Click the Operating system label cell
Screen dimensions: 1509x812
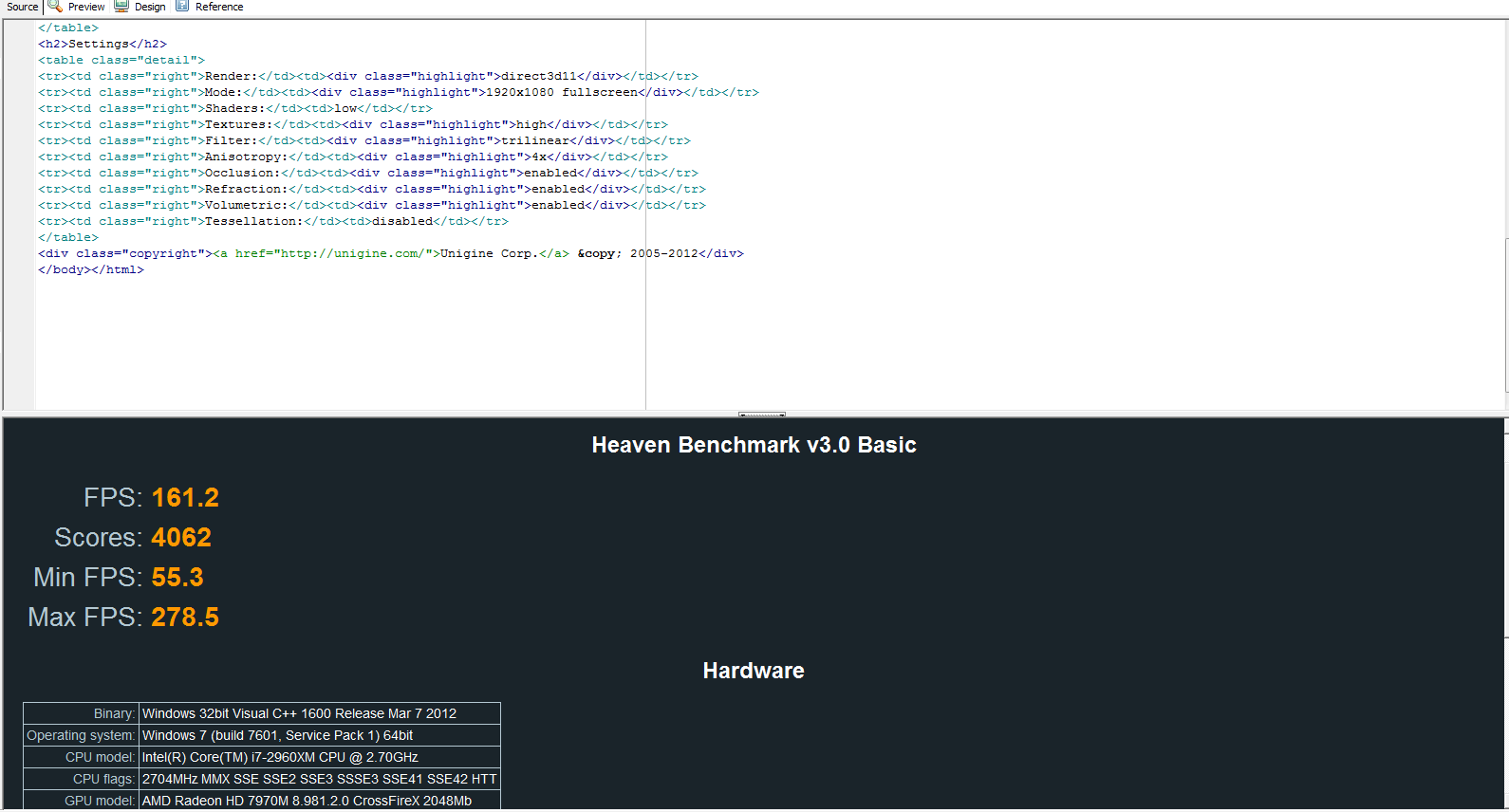pos(81,735)
